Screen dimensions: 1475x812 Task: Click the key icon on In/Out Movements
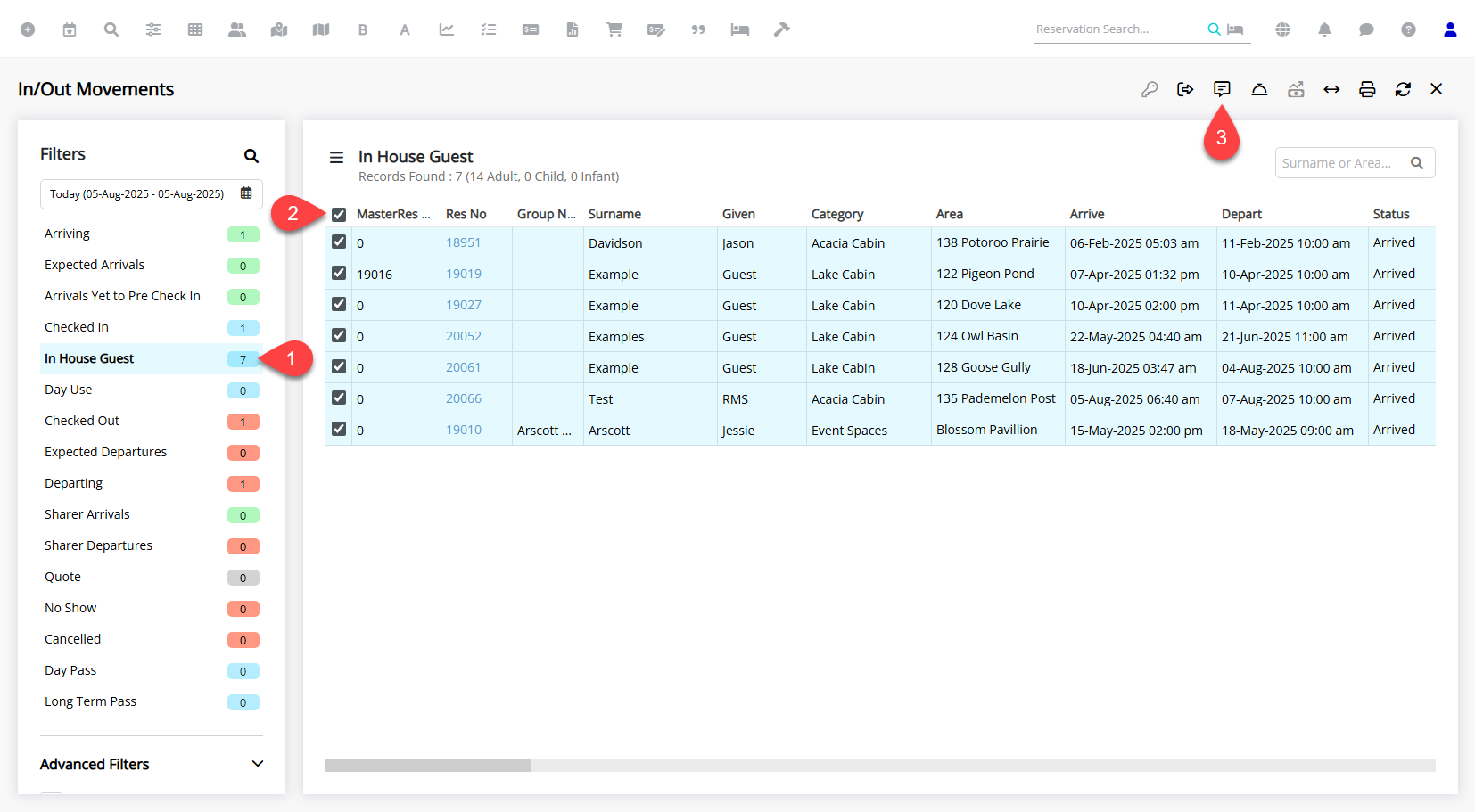pos(1150,89)
